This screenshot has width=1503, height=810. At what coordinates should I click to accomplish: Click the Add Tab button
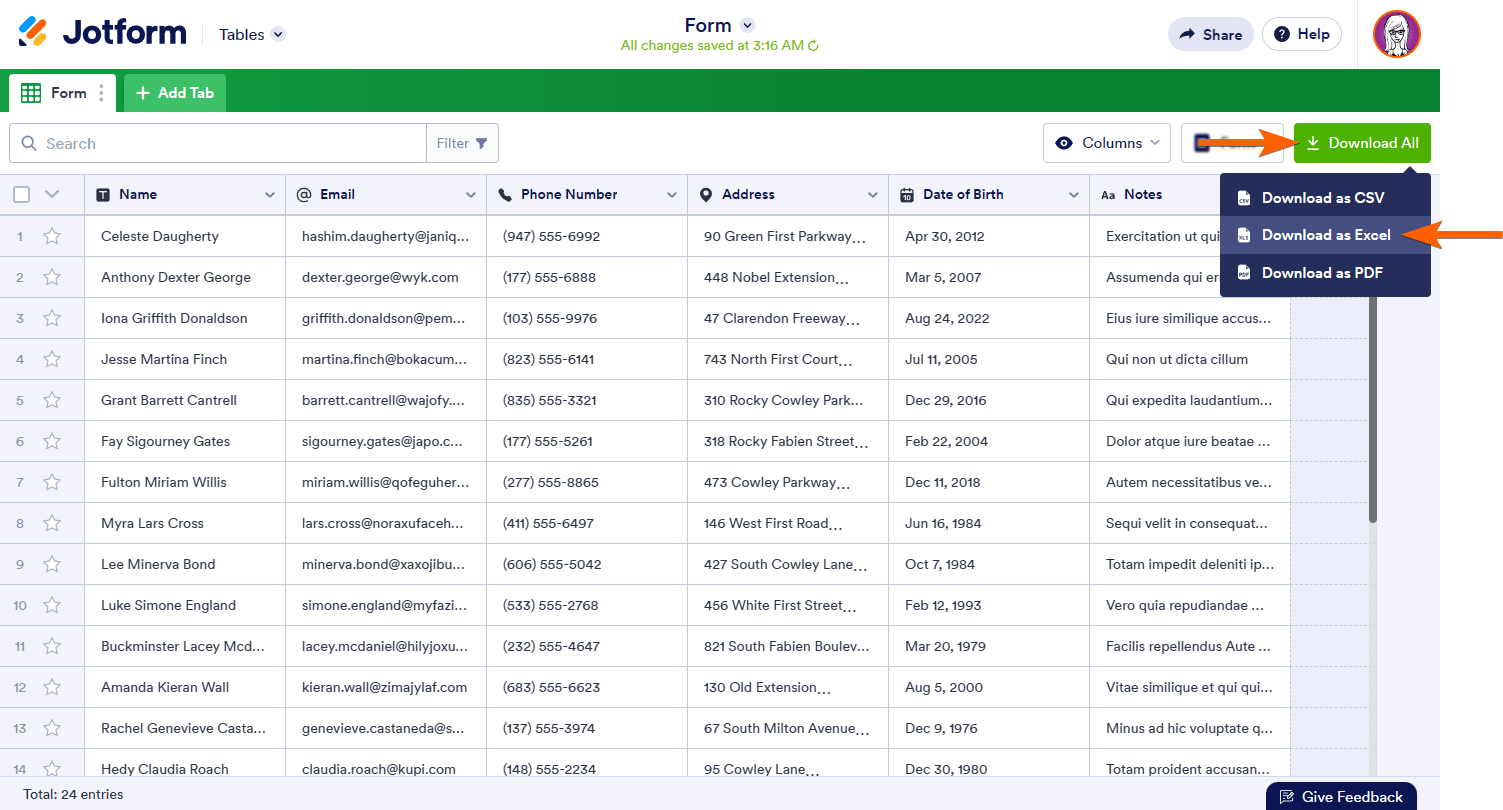coord(174,92)
